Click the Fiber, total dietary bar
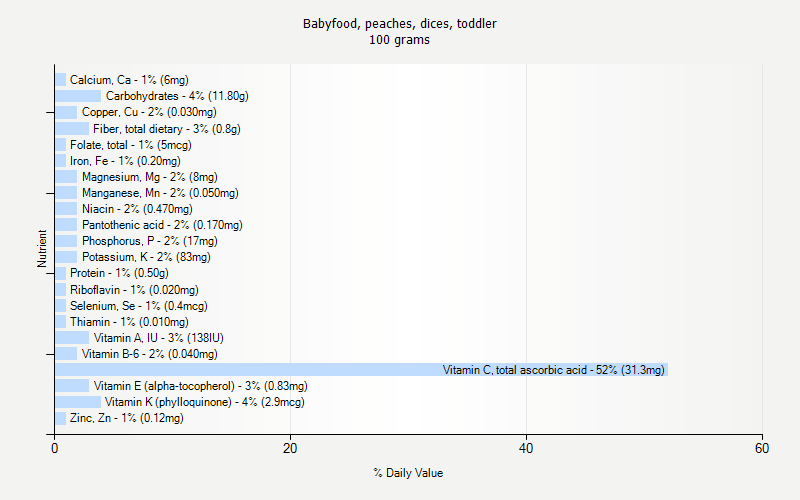This screenshot has width=800, height=500. 72,129
